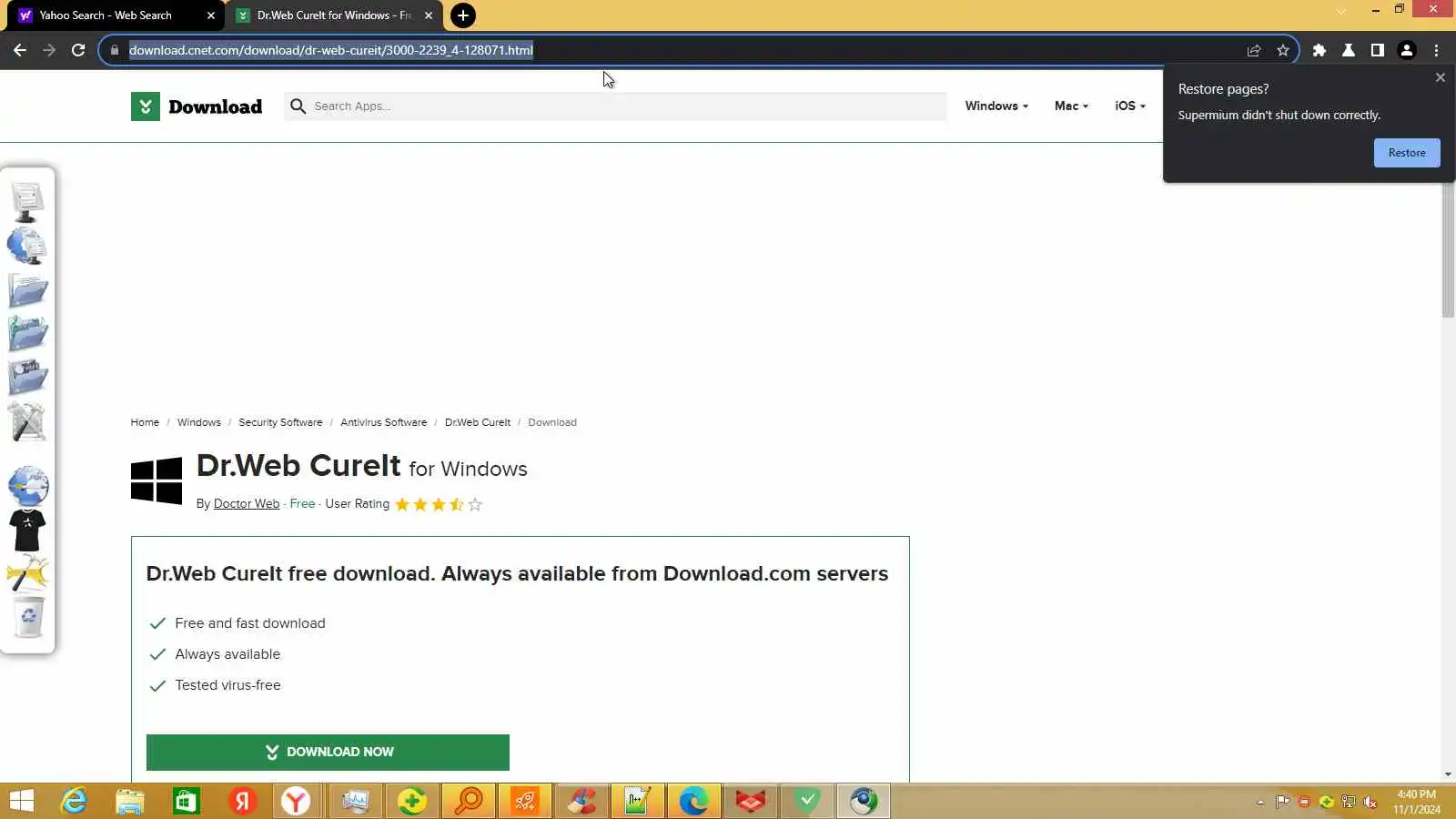Go to Home breadcrumb
1456x819 pixels.
tap(145, 422)
